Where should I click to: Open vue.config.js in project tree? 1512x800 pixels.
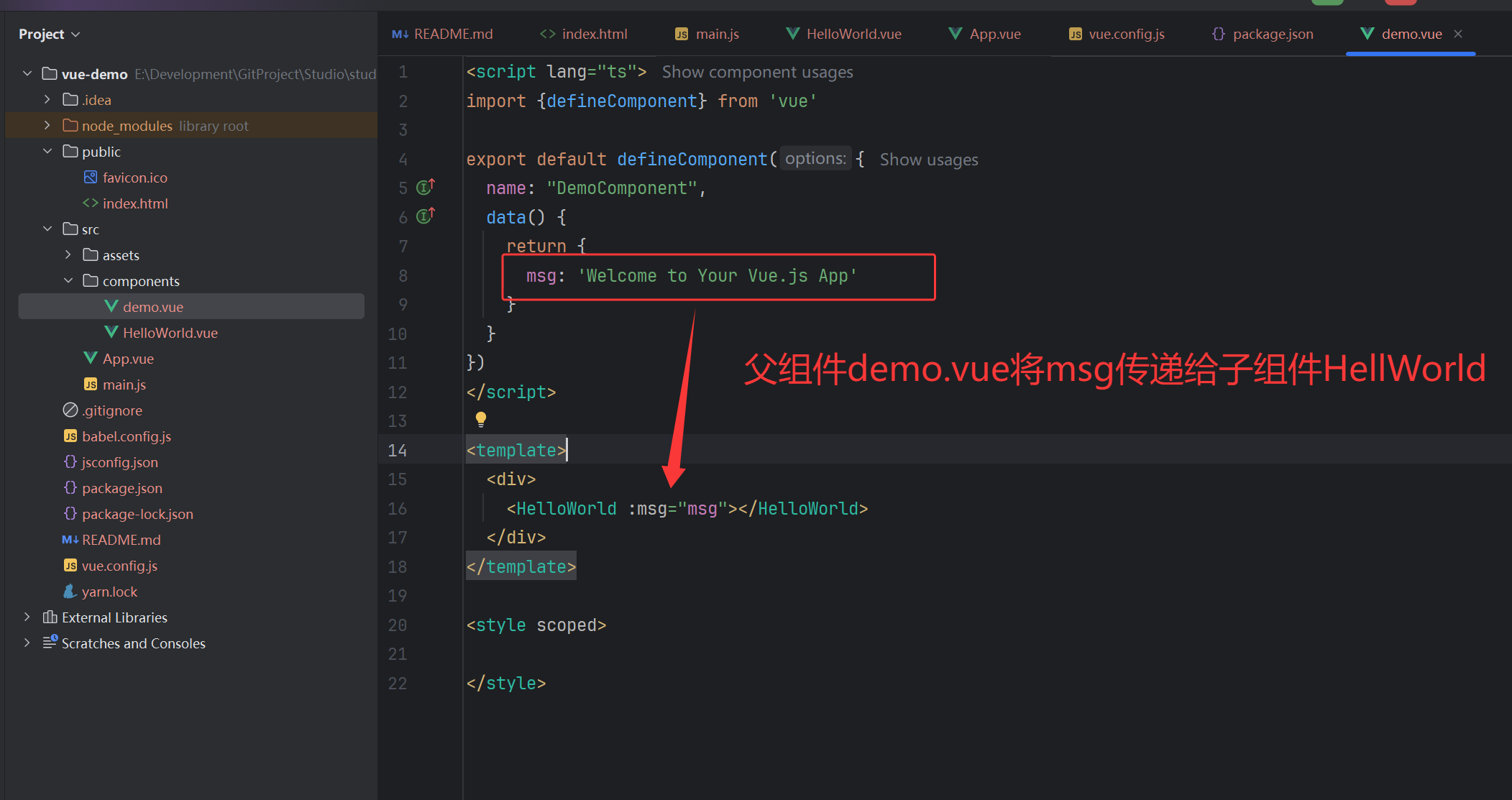coord(119,566)
